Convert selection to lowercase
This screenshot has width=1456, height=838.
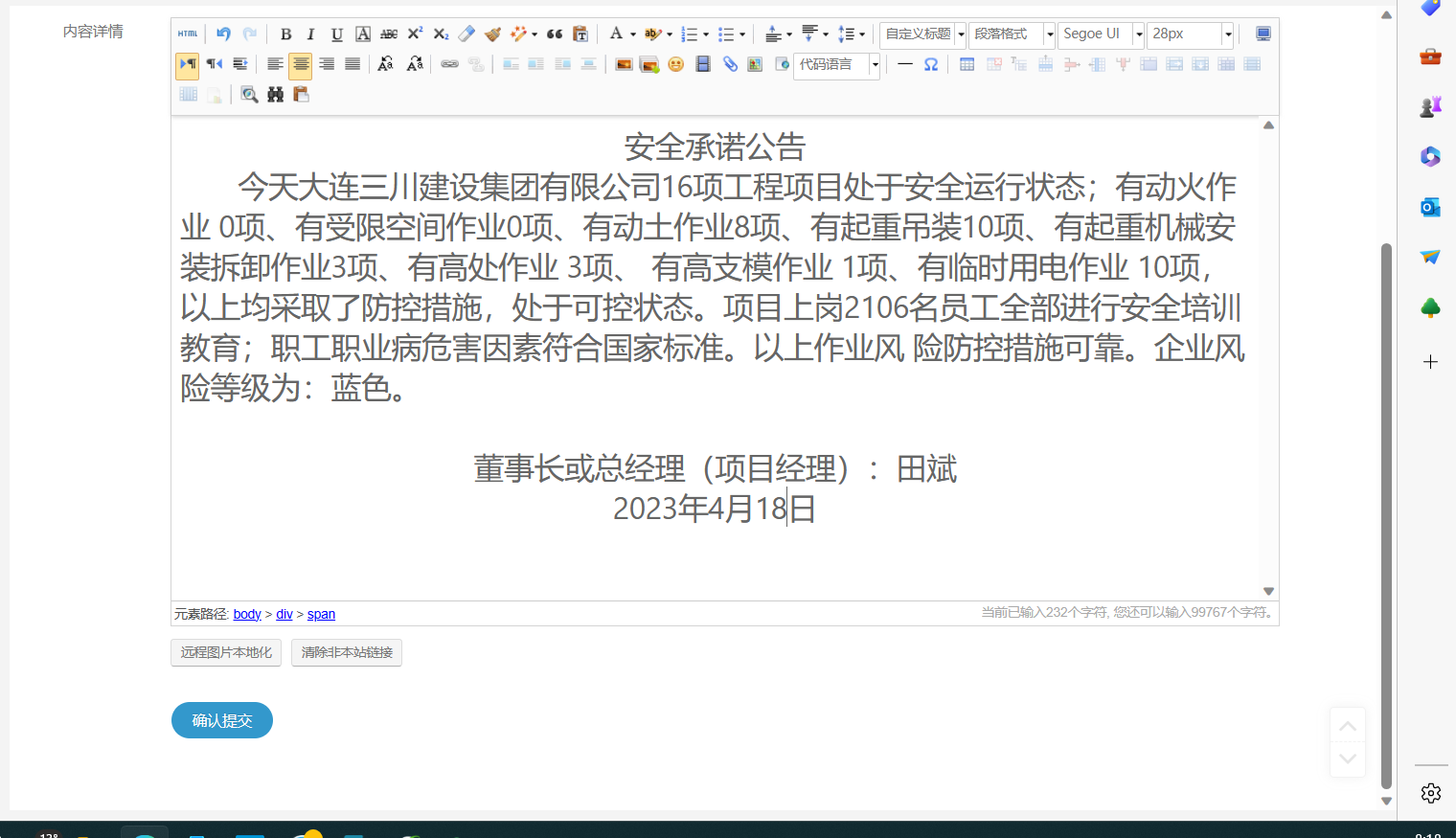click(415, 64)
